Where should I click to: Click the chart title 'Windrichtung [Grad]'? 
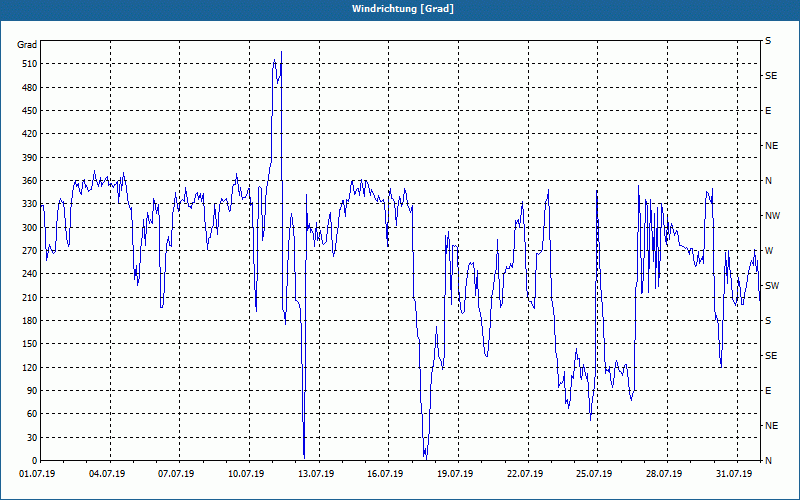(403, 9)
